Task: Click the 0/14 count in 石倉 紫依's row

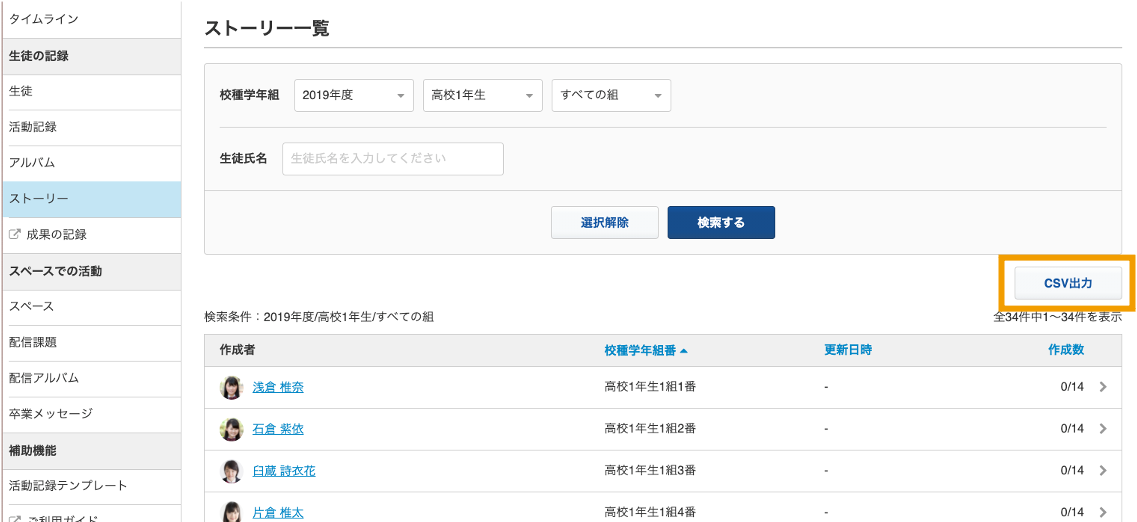Action: pyautogui.click(x=1072, y=429)
